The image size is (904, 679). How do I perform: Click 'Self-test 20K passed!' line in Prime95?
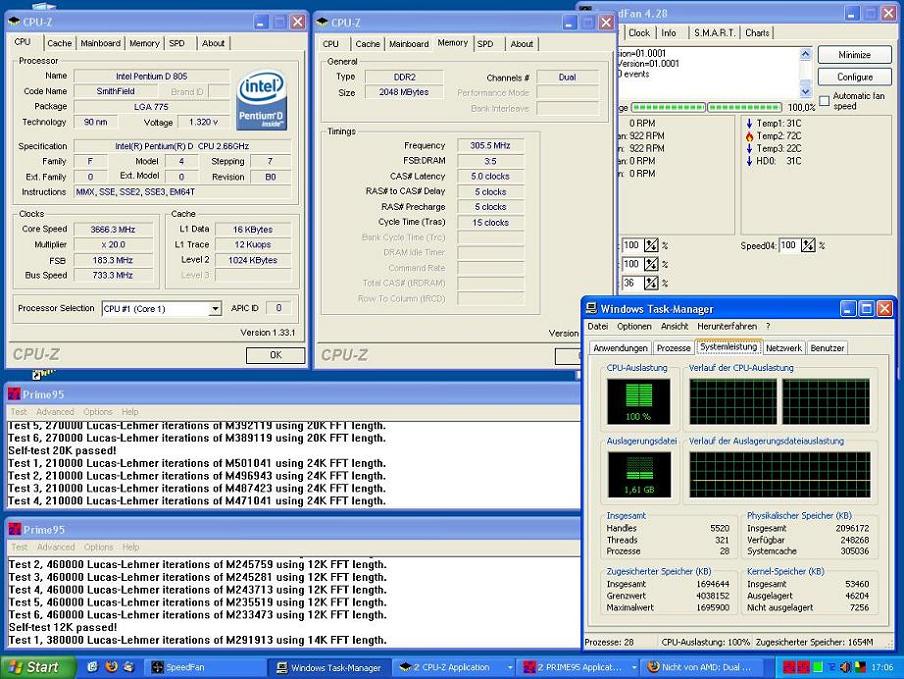click(x=62, y=451)
